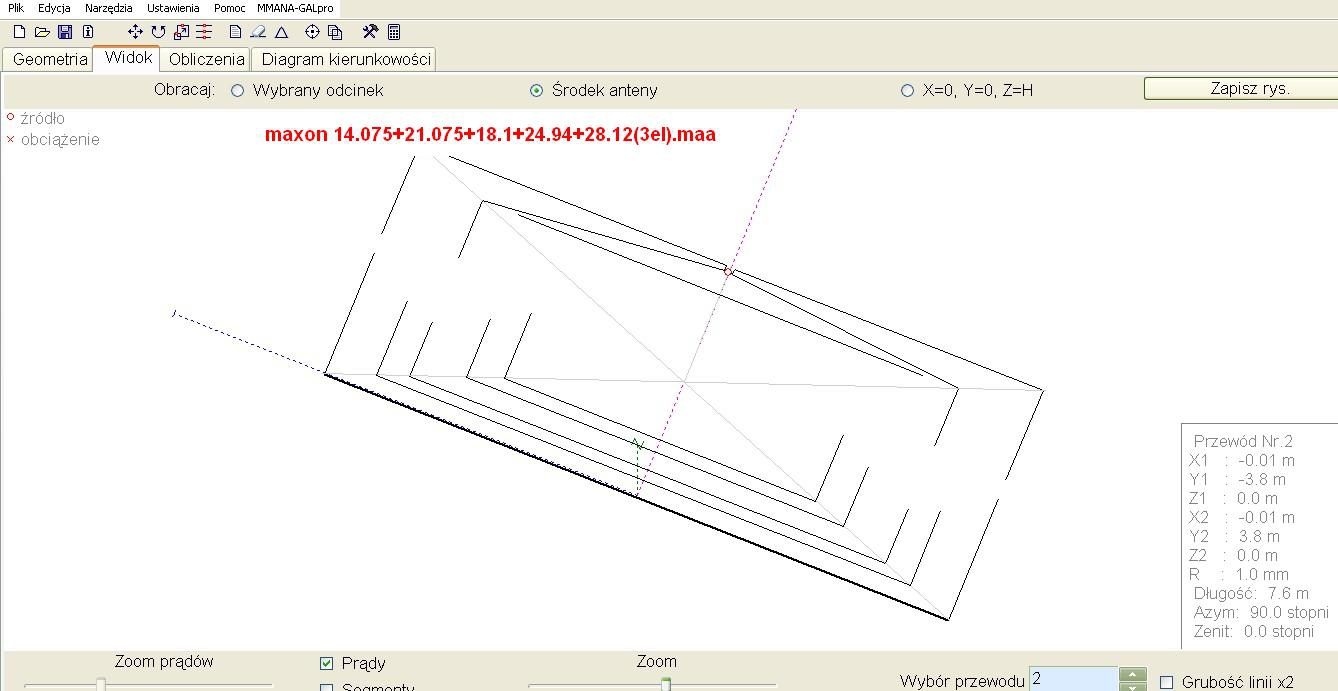Increase the Wybór przewodu wire number

pyautogui.click(x=1132, y=673)
